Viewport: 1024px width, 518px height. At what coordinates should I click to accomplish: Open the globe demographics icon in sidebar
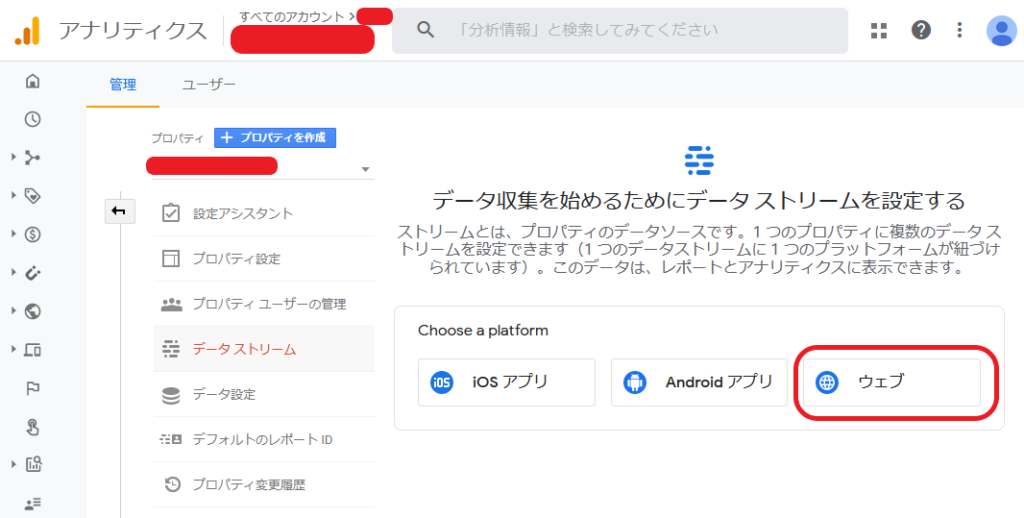pyautogui.click(x=32, y=312)
